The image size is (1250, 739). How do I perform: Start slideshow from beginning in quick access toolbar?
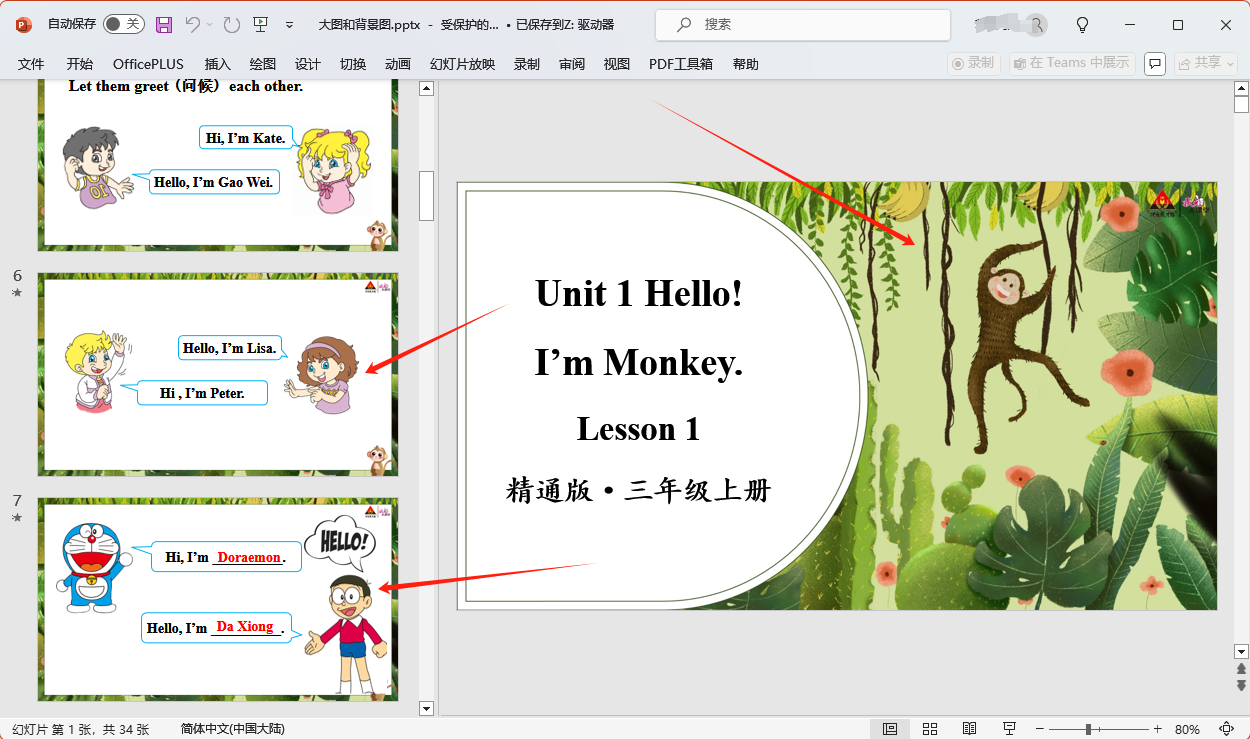260,25
